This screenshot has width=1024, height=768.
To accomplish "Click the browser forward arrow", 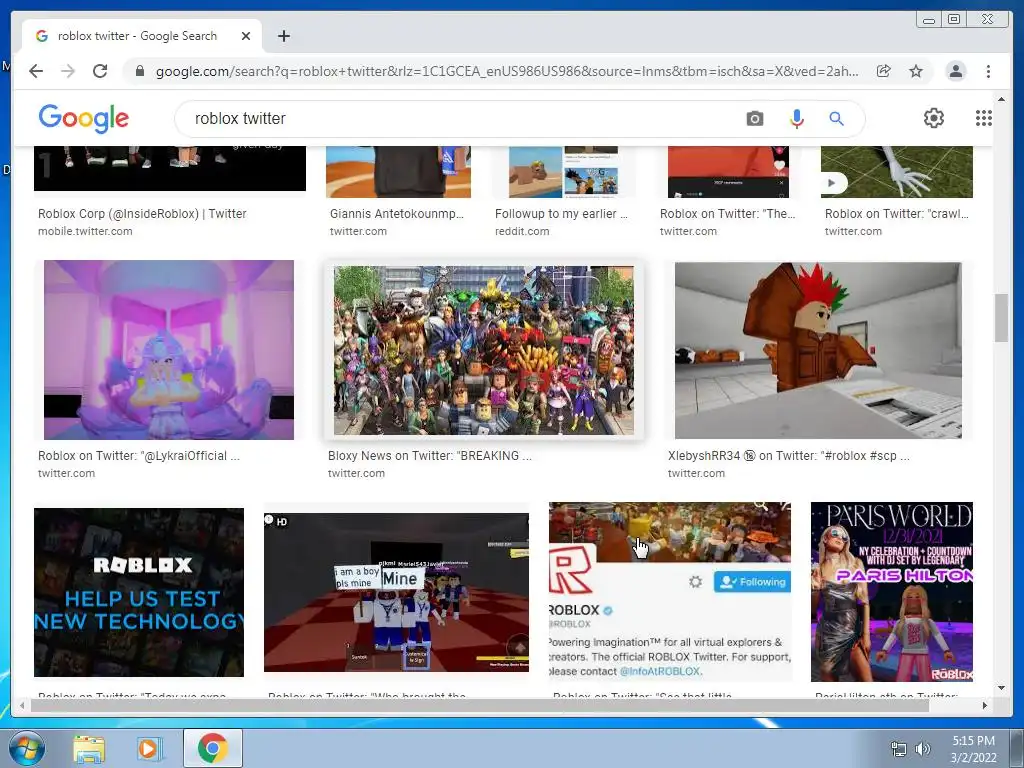I will tap(68, 71).
